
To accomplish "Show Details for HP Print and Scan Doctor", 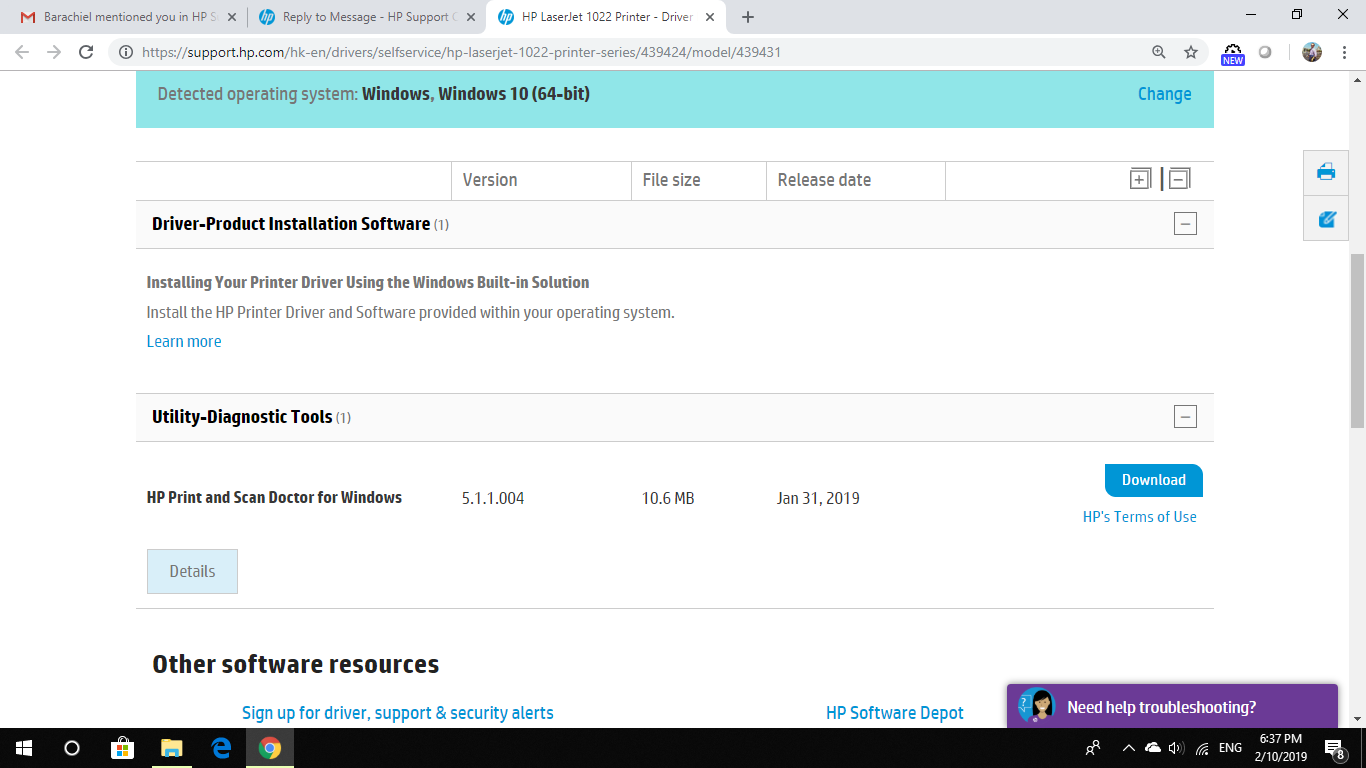I will [x=192, y=571].
